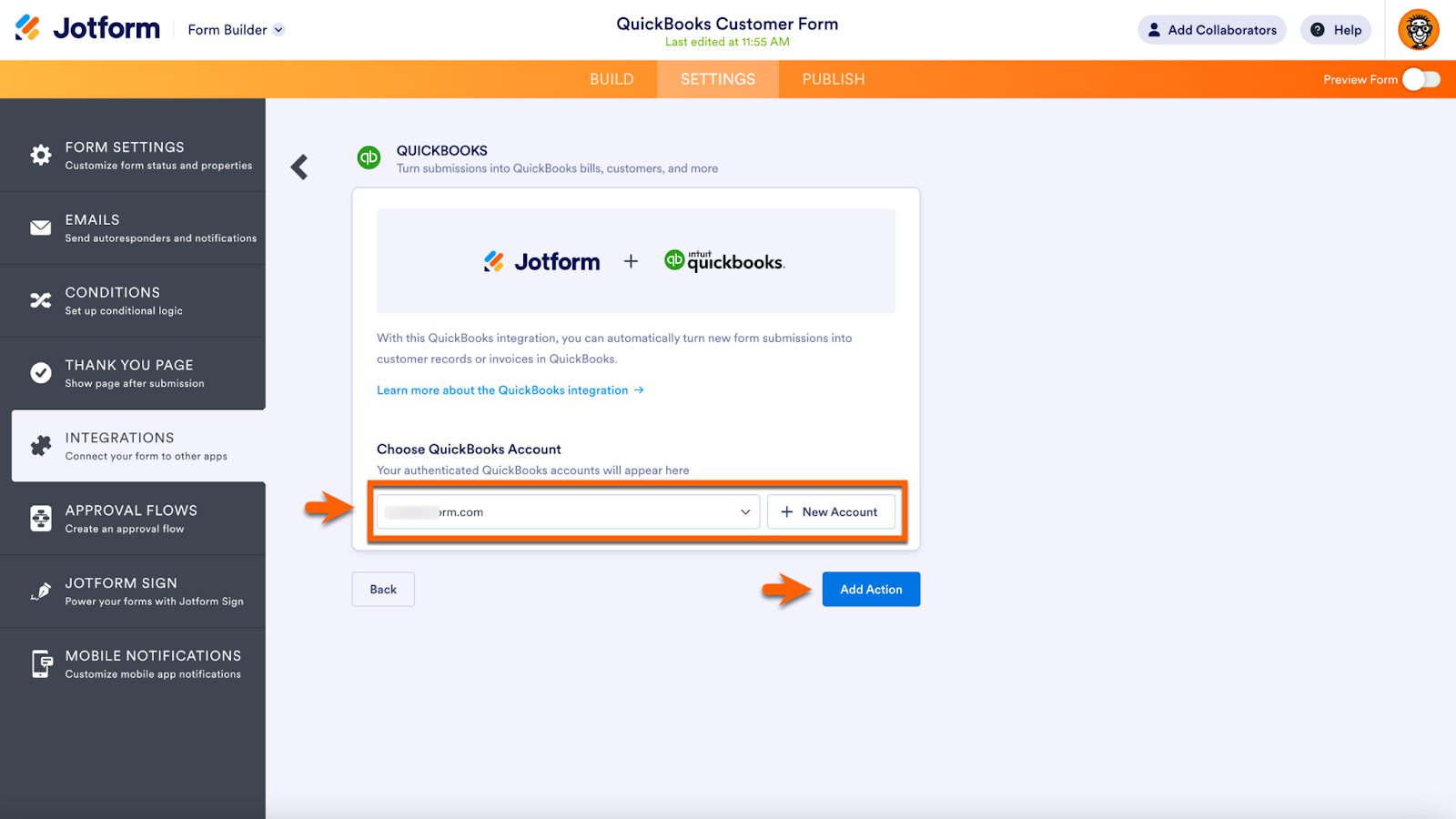
Task: Click the New Account button
Action: [x=831, y=512]
